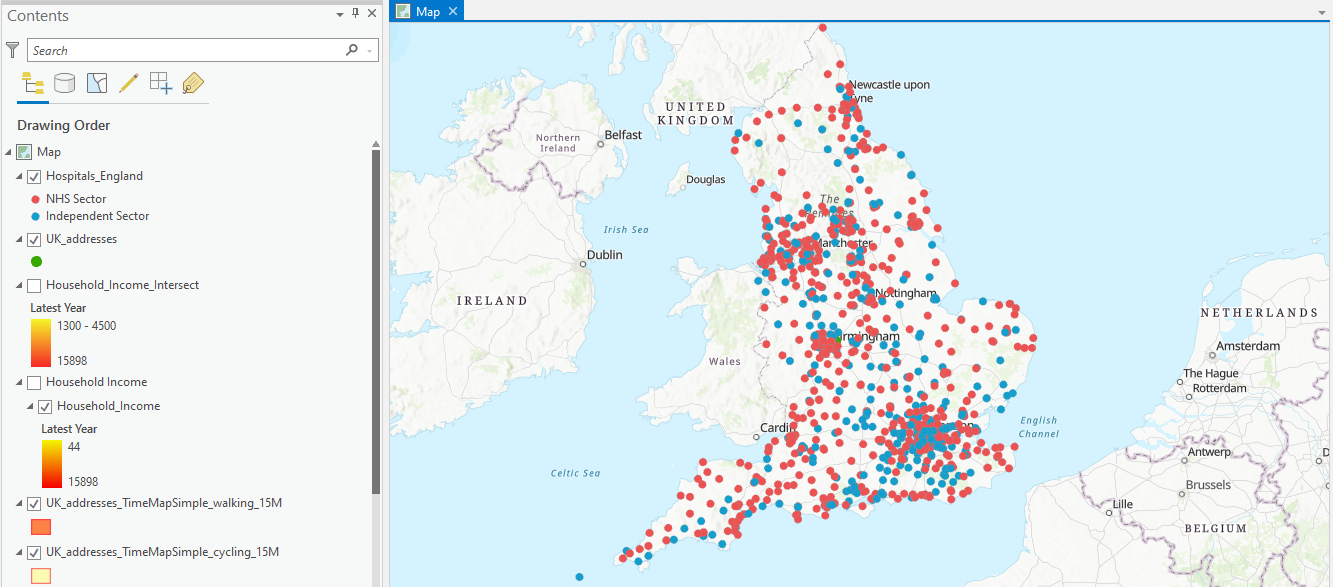The image size is (1333, 587).
Task: Click the Belfast label on map
Action: 623,135
